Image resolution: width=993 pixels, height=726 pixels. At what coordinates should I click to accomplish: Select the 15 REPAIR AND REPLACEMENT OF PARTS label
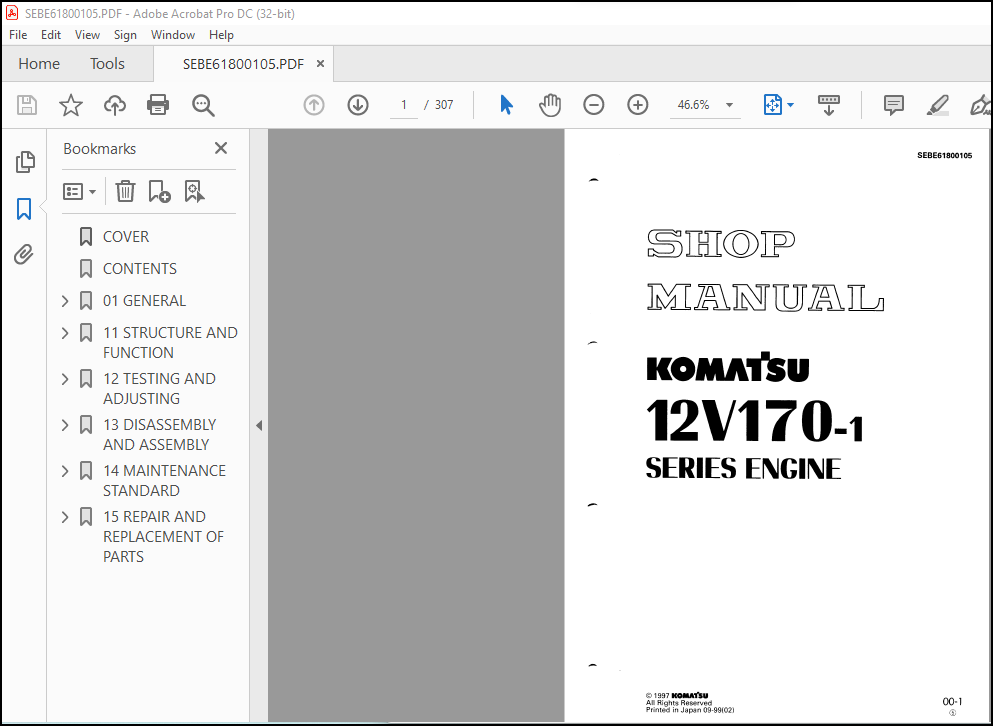(x=163, y=537)
